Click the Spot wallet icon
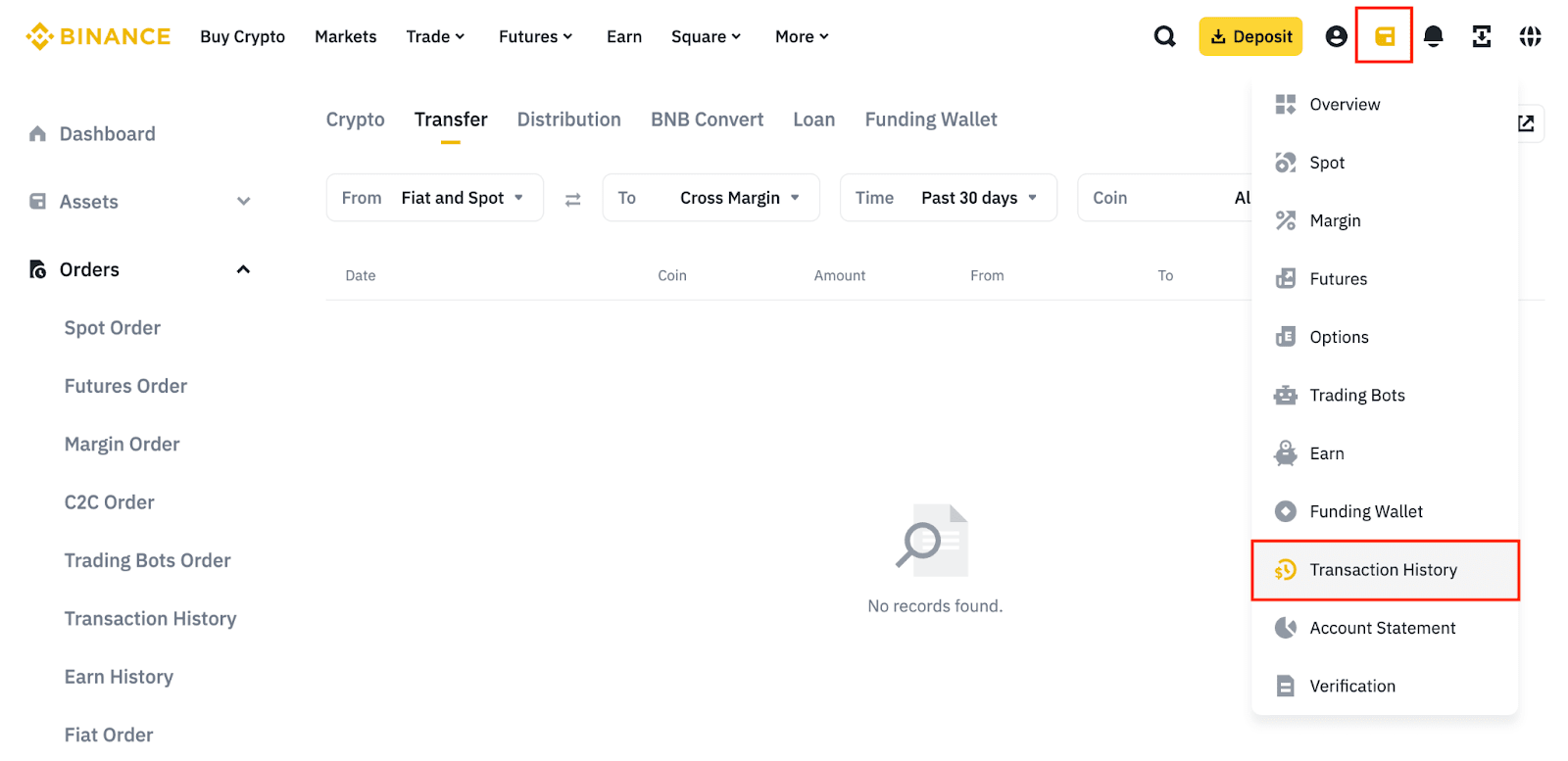 coord(1285,163)
